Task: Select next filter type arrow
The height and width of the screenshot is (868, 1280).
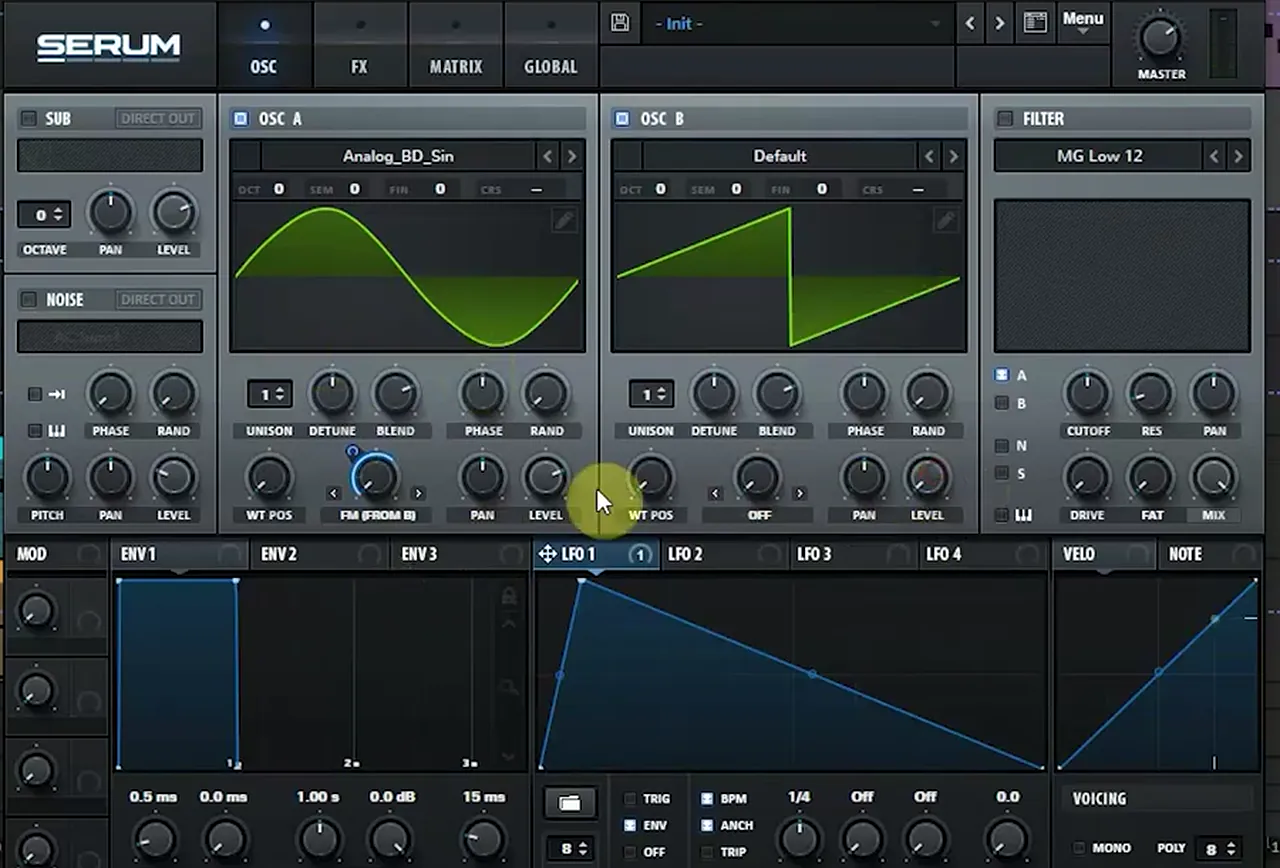Action: point(1238,156)
